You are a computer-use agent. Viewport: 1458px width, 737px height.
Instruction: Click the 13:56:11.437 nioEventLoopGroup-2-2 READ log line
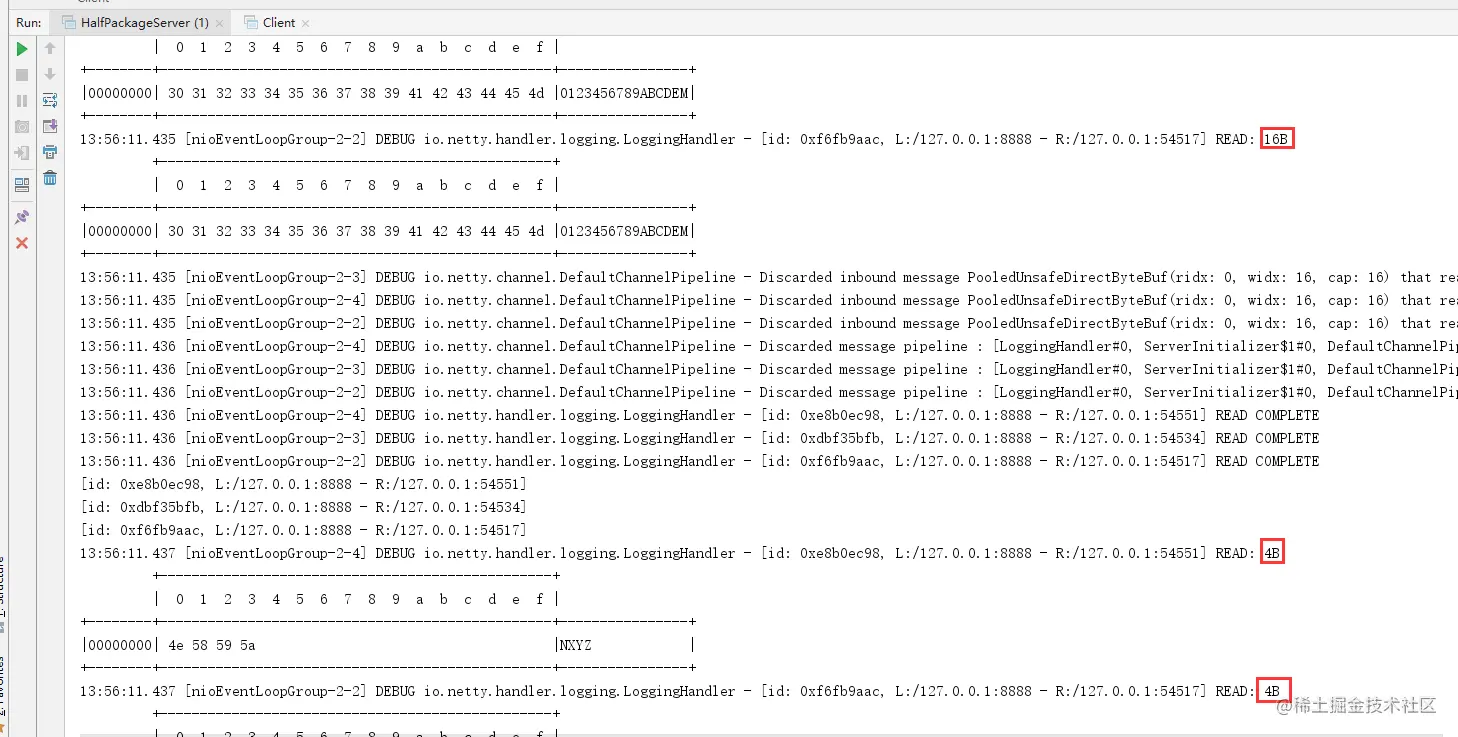(x=681, y=691)
